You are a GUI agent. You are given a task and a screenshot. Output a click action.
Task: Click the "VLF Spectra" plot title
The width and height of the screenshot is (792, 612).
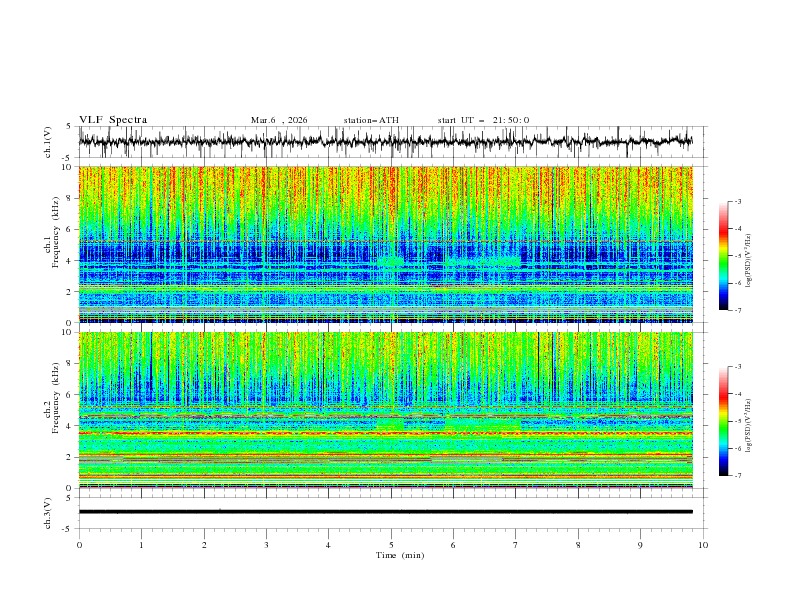(x=113, y=120)
